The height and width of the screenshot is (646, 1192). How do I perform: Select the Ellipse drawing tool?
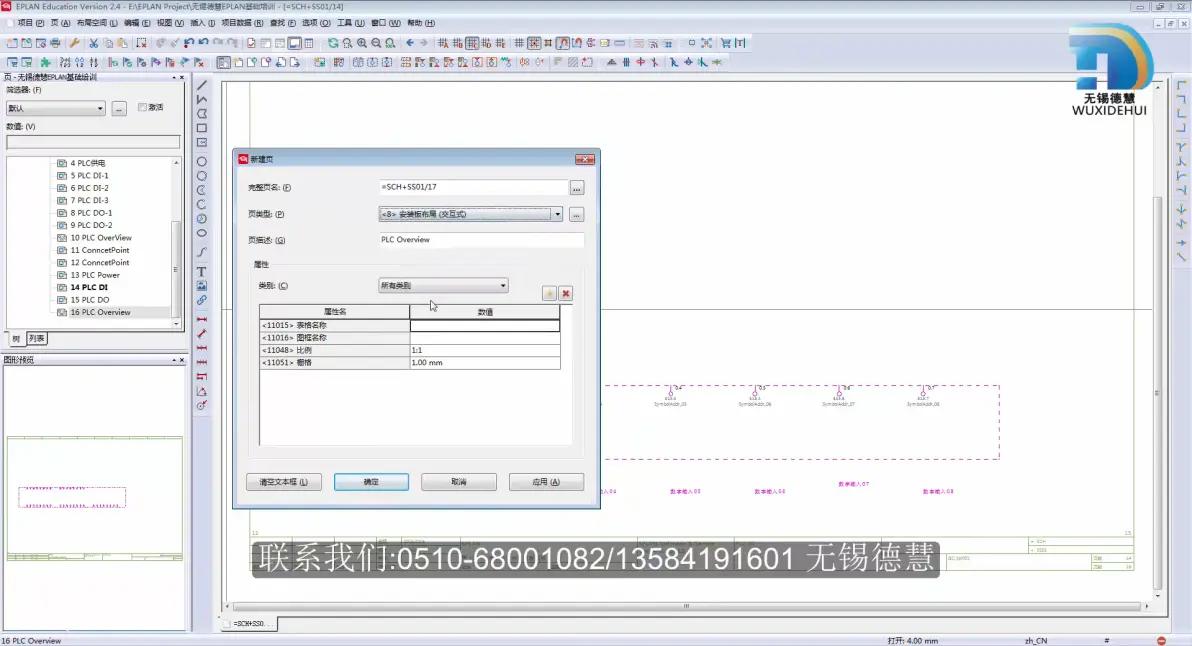(202, 233)
